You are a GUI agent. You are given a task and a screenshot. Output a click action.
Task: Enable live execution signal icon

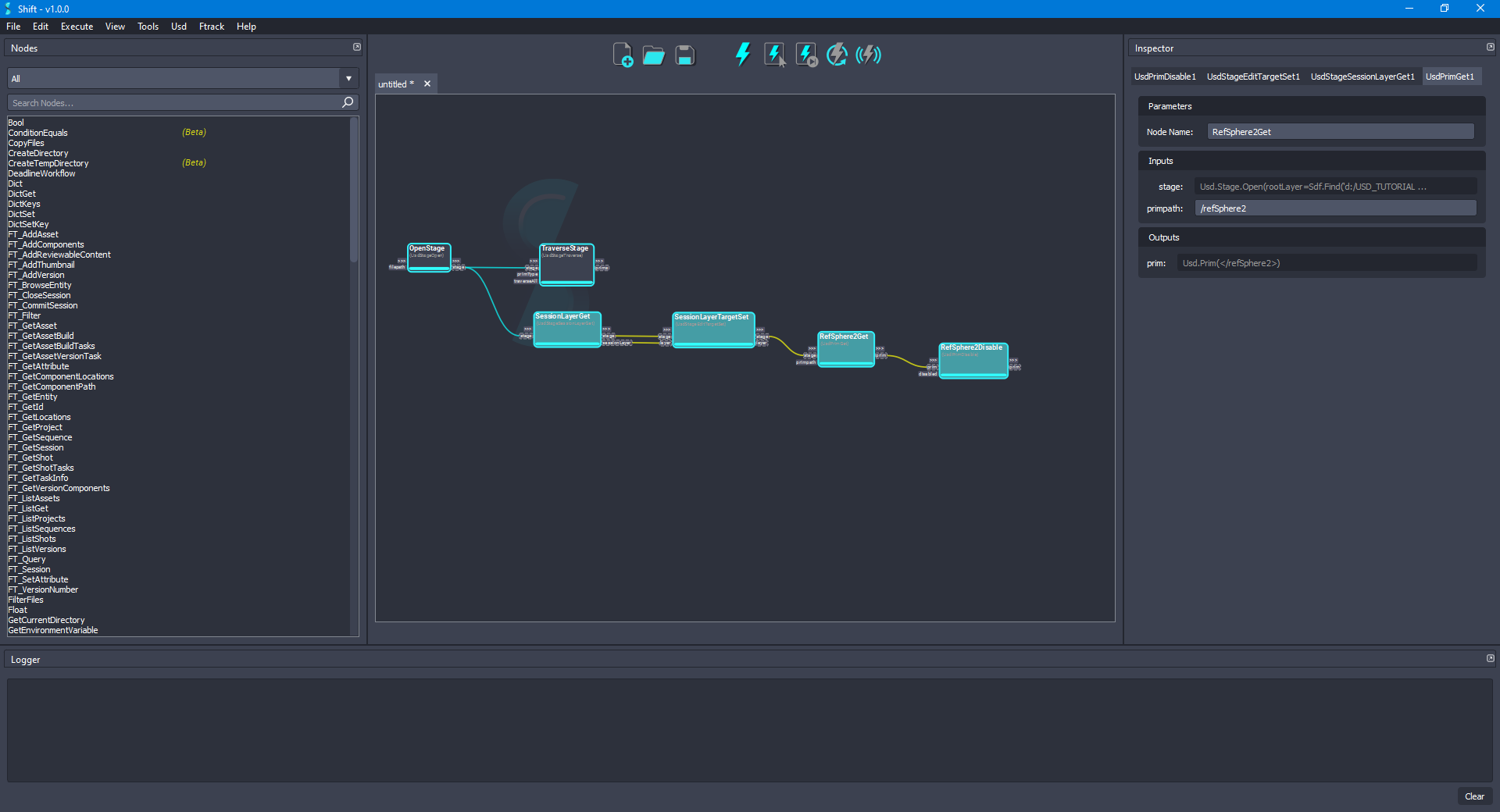(867, 54)
